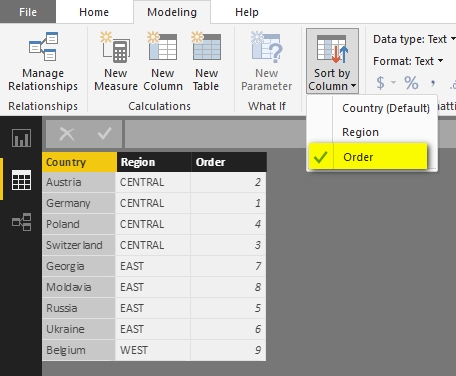
Task: Open the Format: Text dropdown
Action: 408,61
